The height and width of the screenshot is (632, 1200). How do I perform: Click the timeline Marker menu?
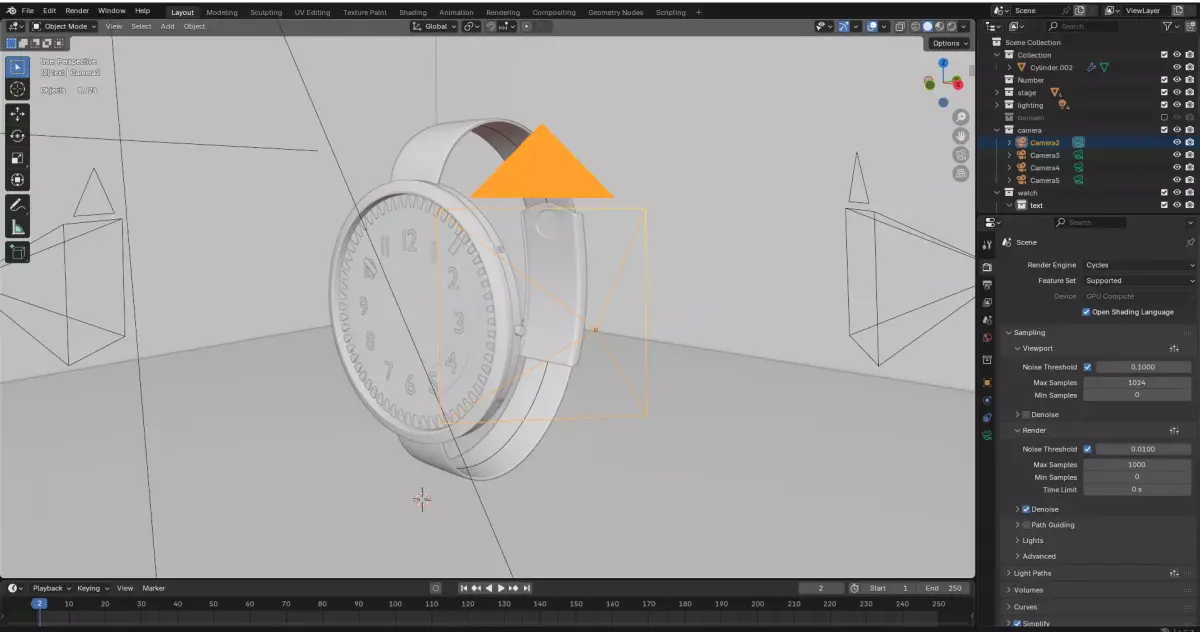[x=154, y=588]
